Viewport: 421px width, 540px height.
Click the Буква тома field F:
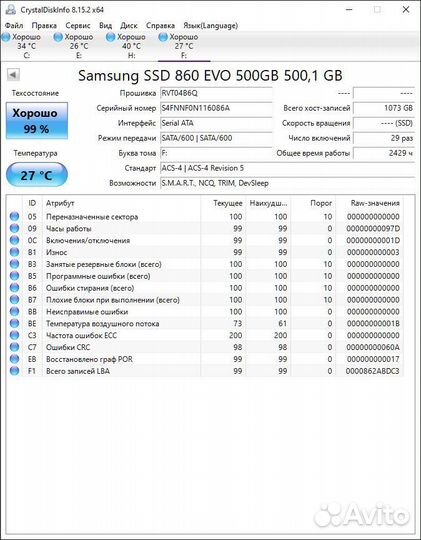[x=216, y=153]
